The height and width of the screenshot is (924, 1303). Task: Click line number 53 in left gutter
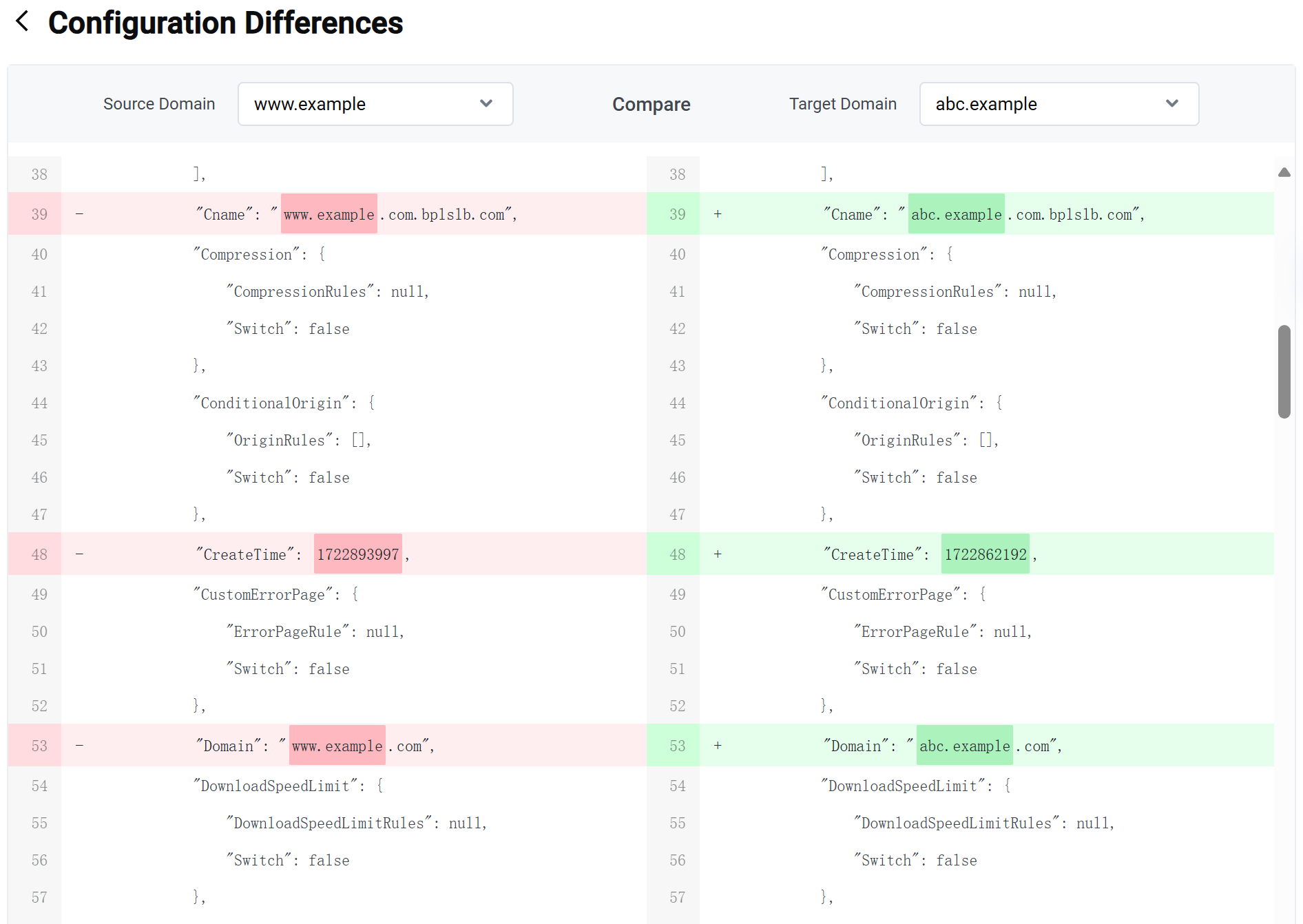tap(39, 746)
